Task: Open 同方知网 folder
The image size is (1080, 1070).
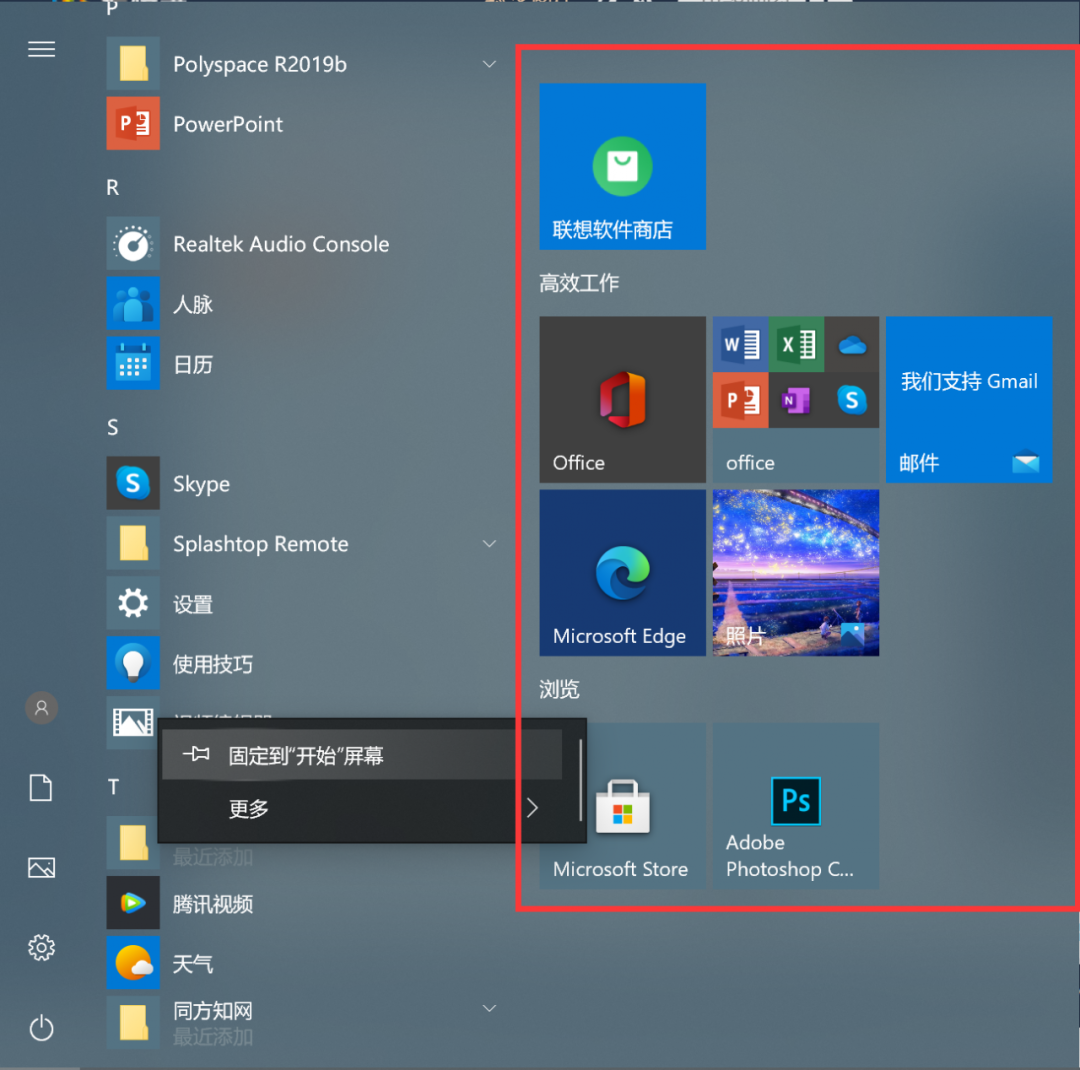Action: tap(303, 1022)
